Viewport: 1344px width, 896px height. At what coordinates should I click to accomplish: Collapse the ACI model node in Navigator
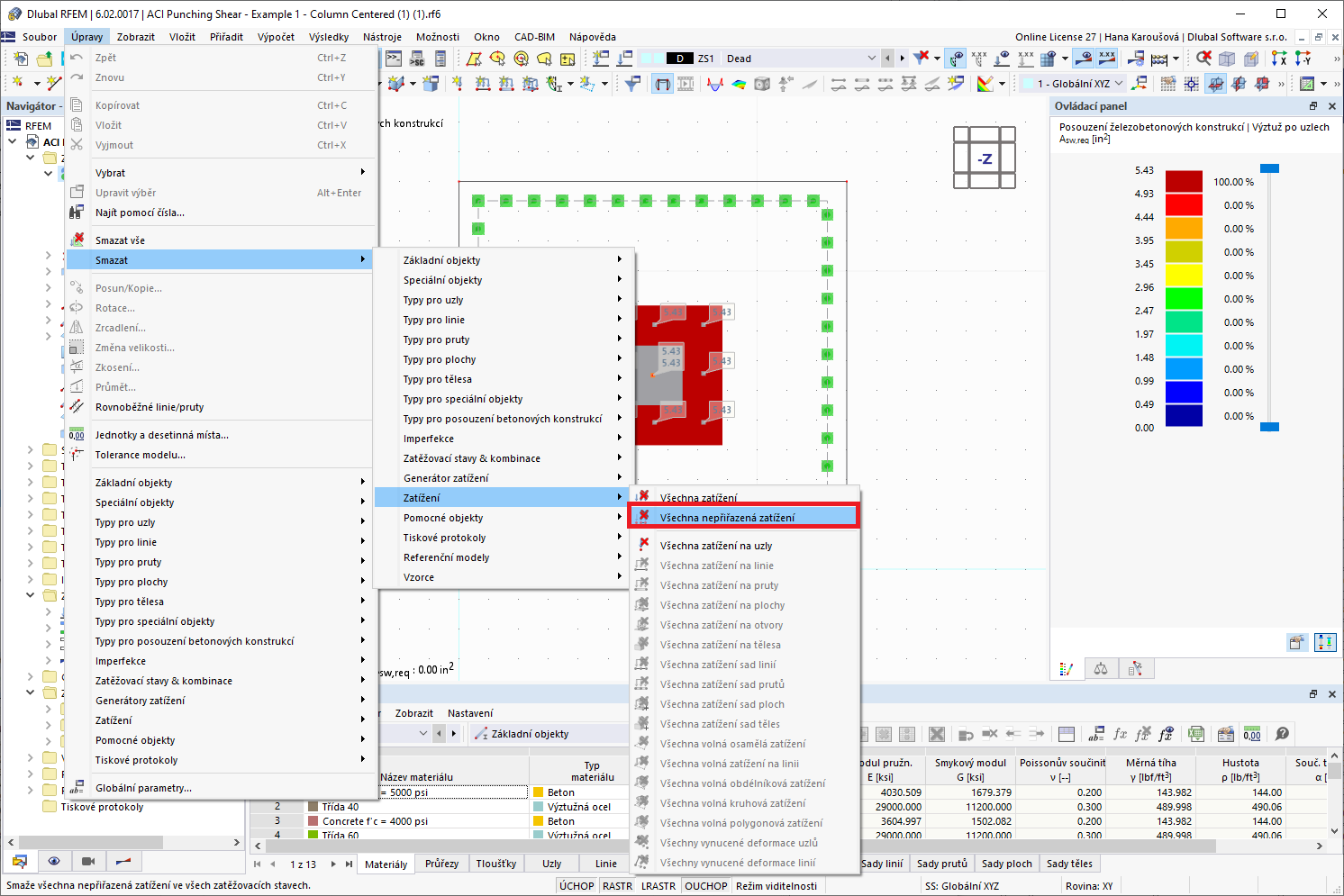[13, 141]
